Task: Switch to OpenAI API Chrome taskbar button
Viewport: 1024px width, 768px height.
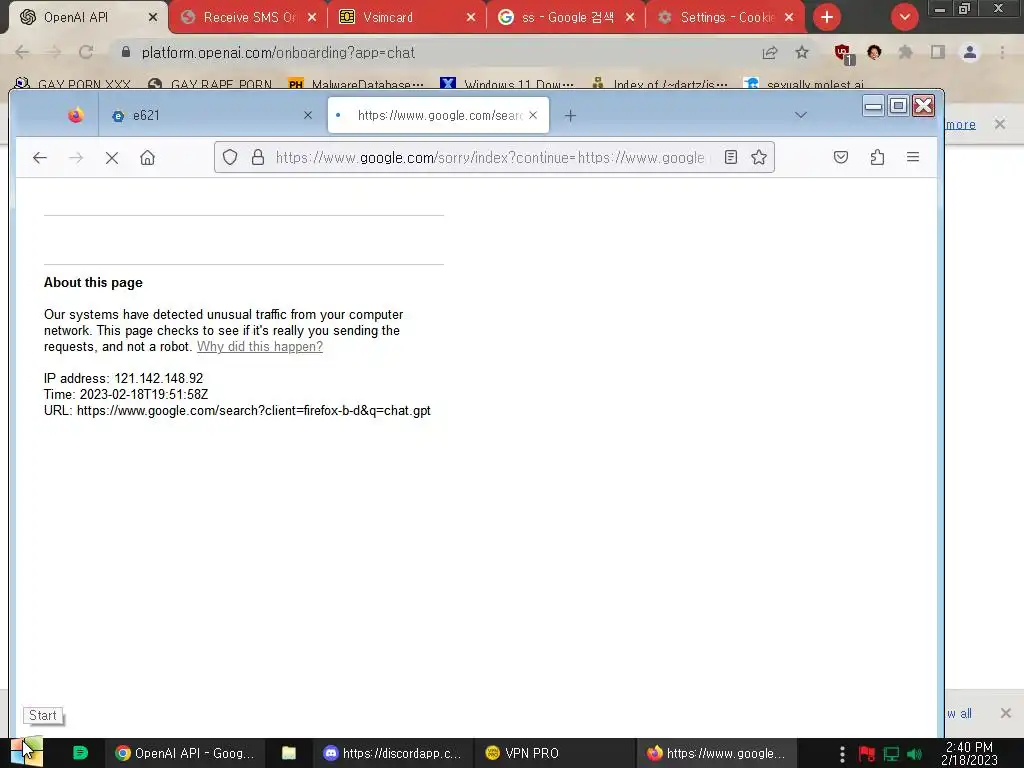Action: (185, 753)
